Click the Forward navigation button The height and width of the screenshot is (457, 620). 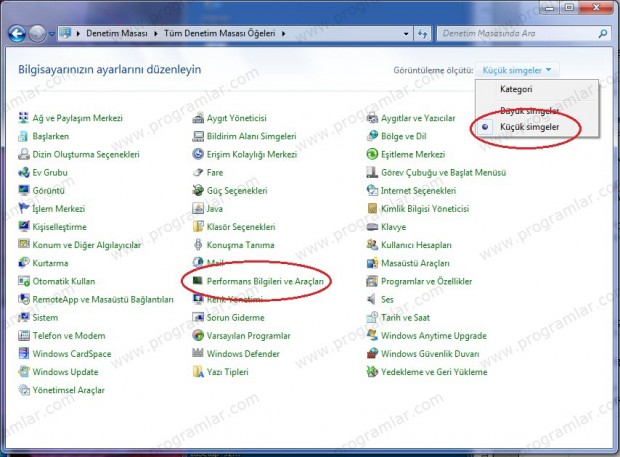(38, 34)
